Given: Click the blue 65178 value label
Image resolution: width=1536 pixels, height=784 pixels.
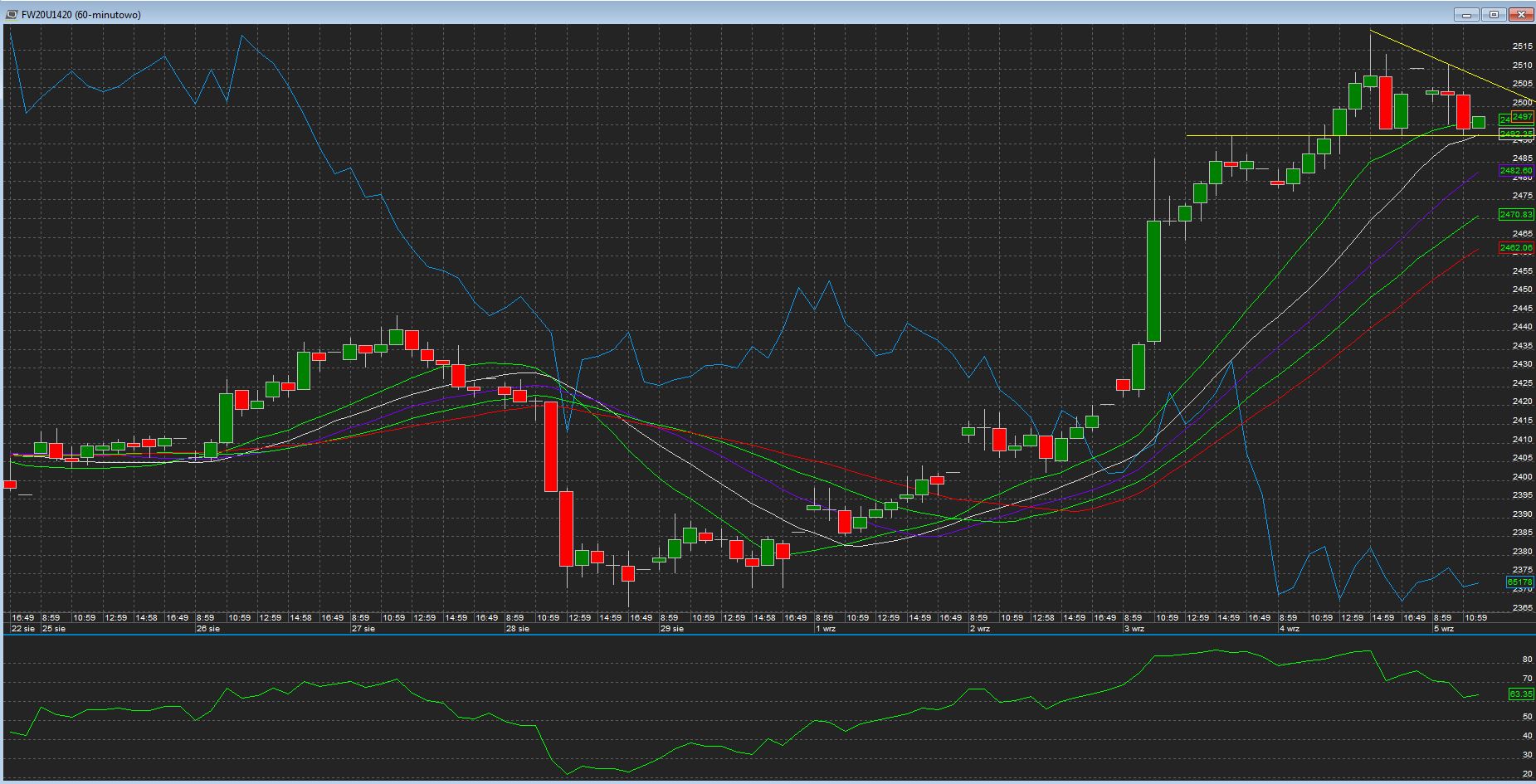Looking at the screenshot, I should (1519, 582).
